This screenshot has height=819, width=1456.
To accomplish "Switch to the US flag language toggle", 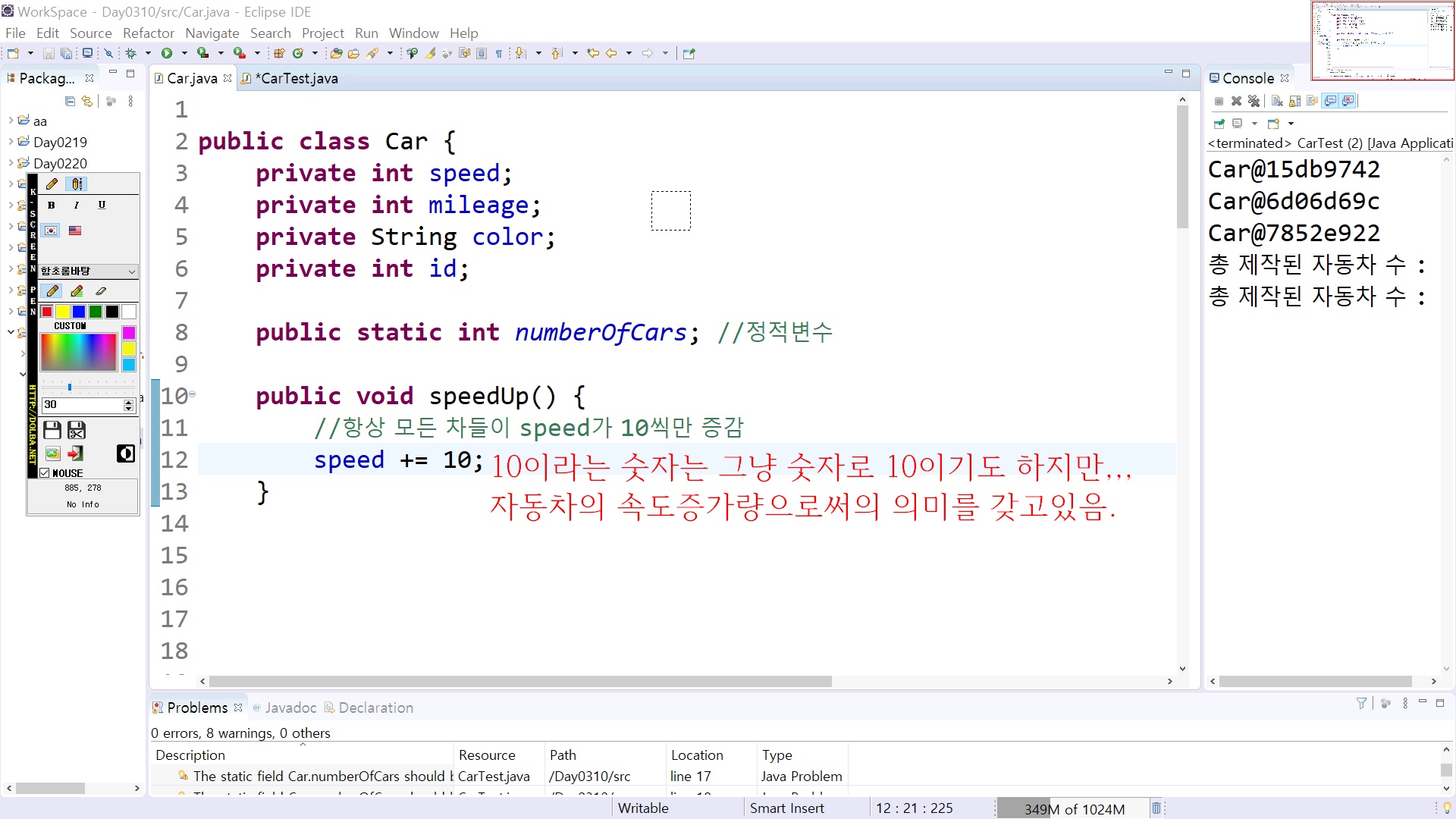I will pos(75,231).
